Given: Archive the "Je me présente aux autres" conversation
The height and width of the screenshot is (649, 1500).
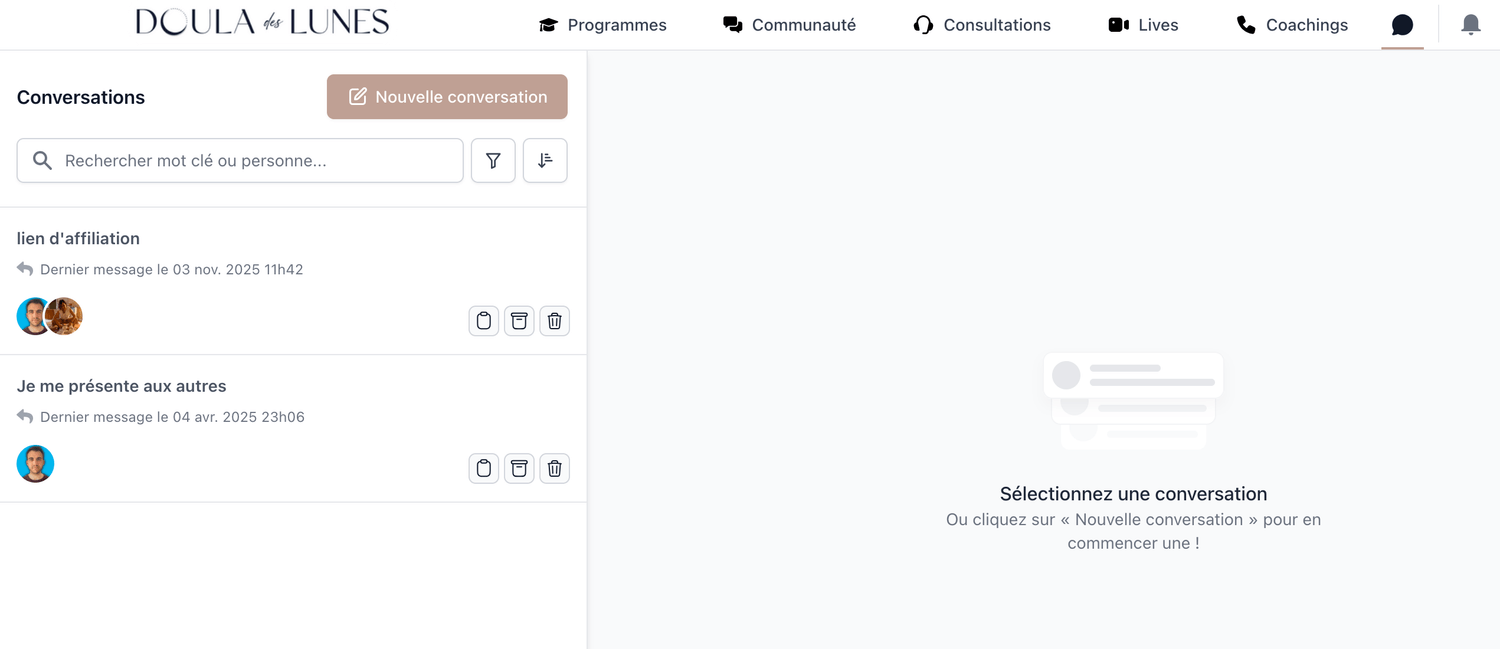Looking at the screenshot, I should (519, 468).
